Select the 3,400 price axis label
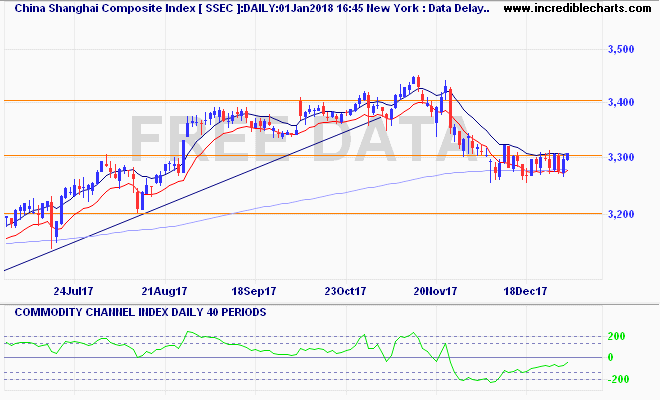Screen dimensions: 660x400 621,102
